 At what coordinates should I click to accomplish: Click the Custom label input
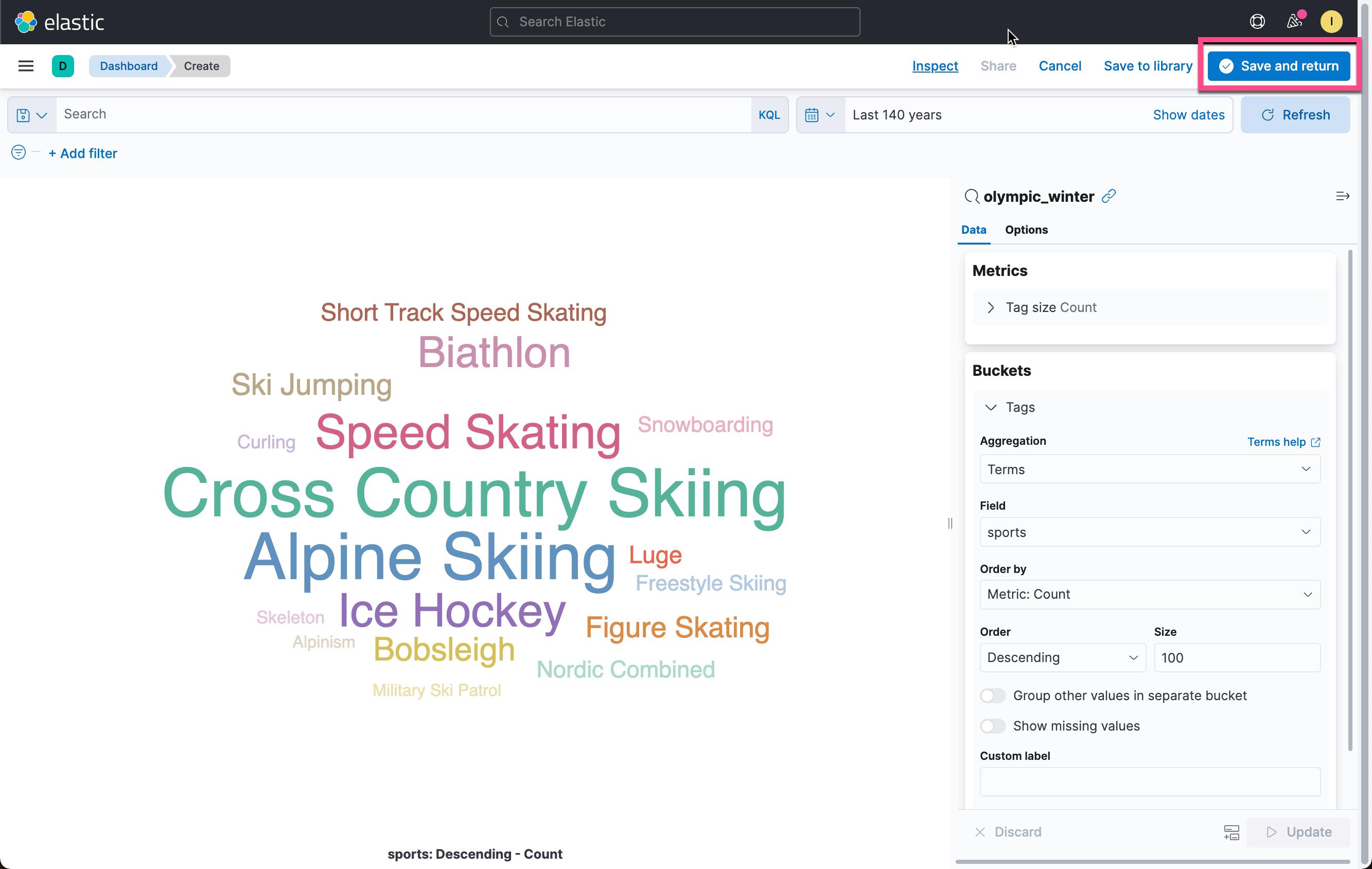(1150, 781)
